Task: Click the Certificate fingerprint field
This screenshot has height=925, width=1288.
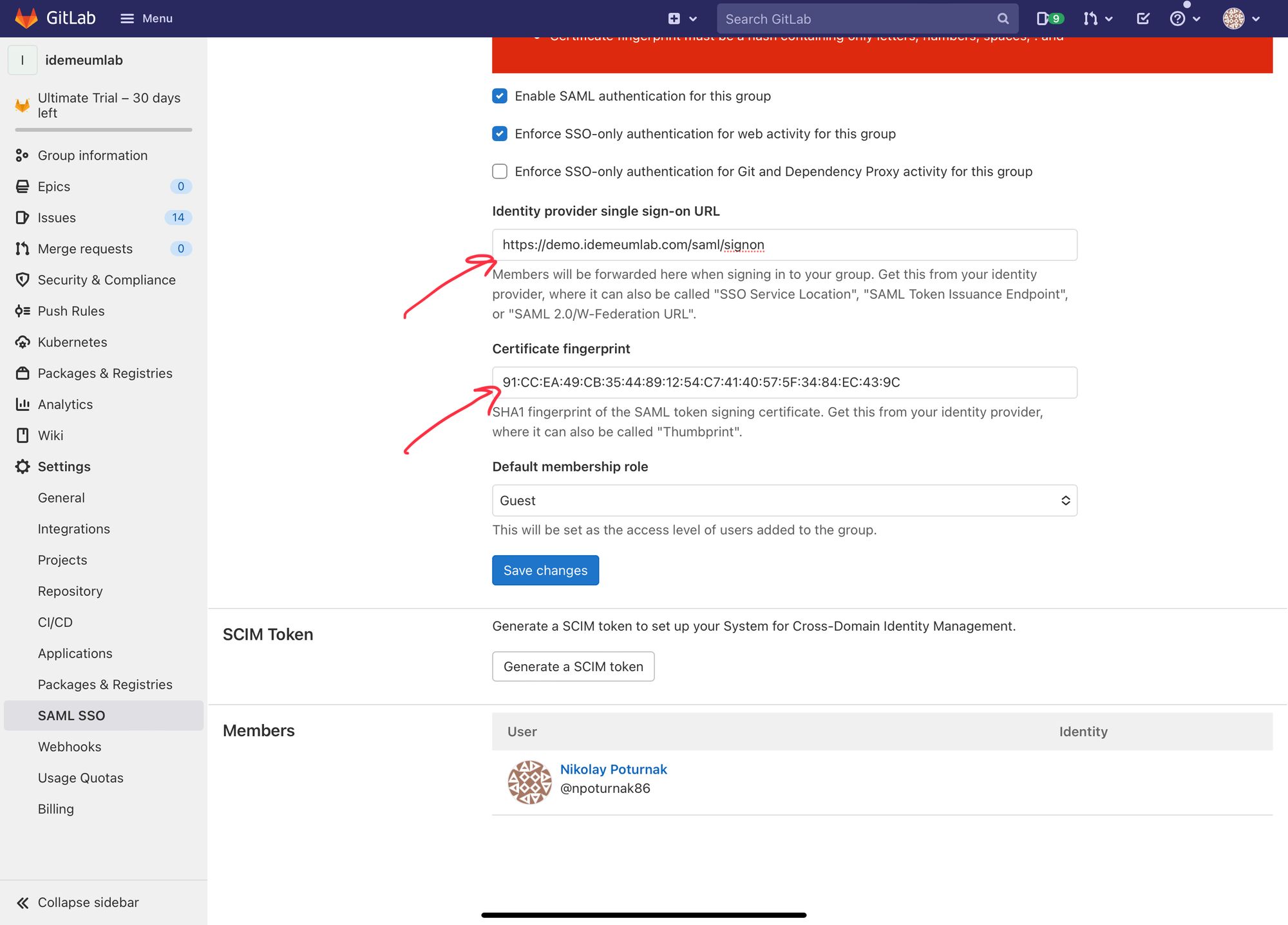Action: pos(784,383)
